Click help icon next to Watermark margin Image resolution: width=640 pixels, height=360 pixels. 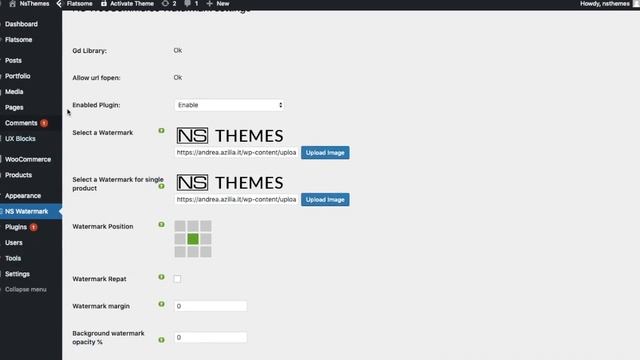[162, 304]
